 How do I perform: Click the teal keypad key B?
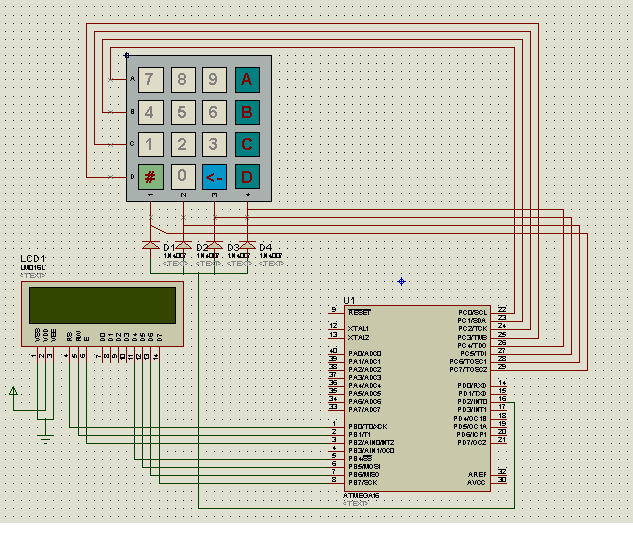(x=247, y=112)
